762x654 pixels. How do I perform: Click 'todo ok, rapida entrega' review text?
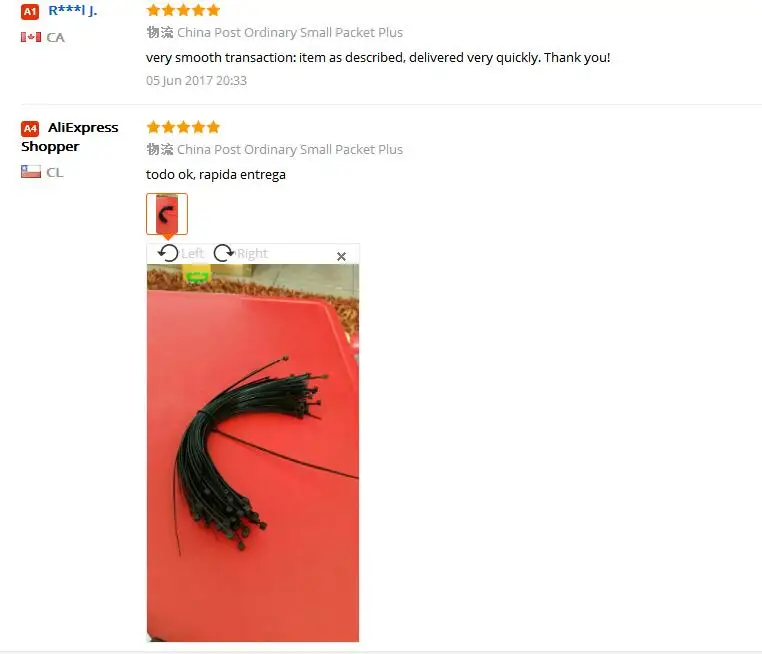point(216,174)
